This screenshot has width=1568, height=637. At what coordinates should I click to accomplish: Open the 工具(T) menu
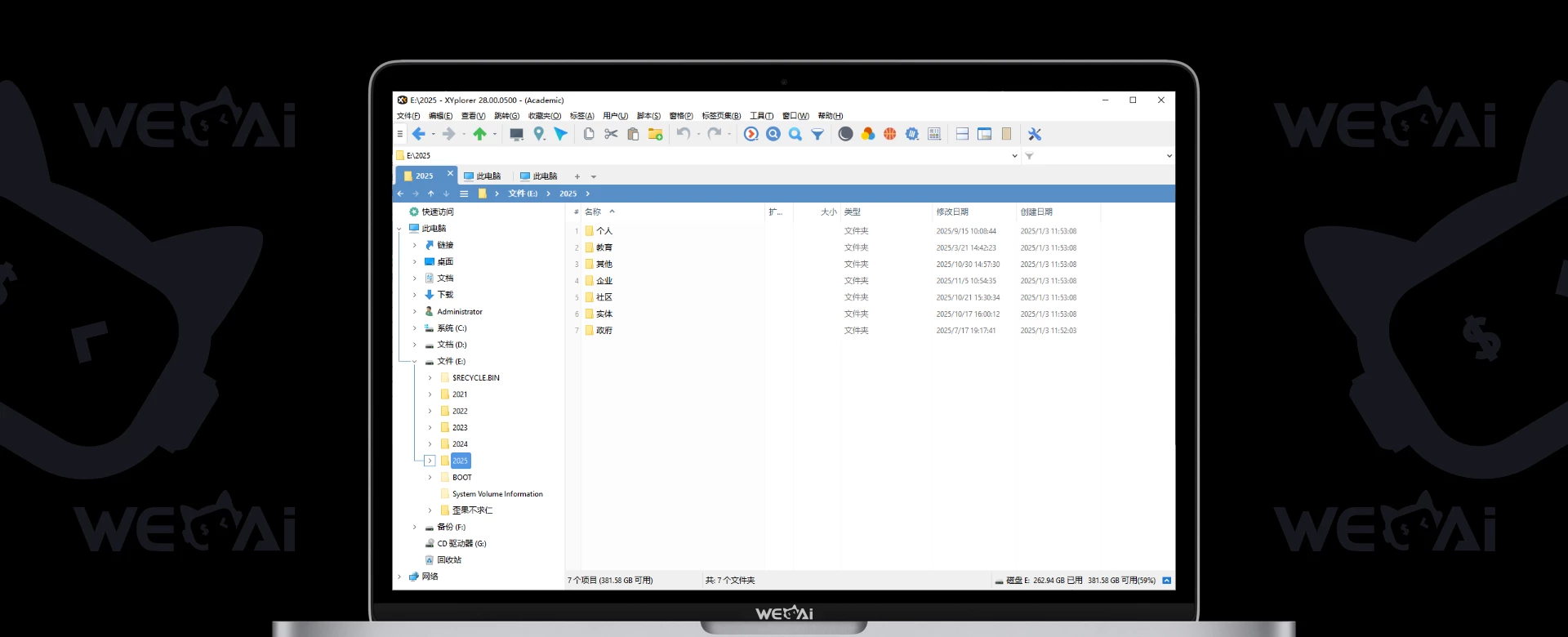pos(762,116)
